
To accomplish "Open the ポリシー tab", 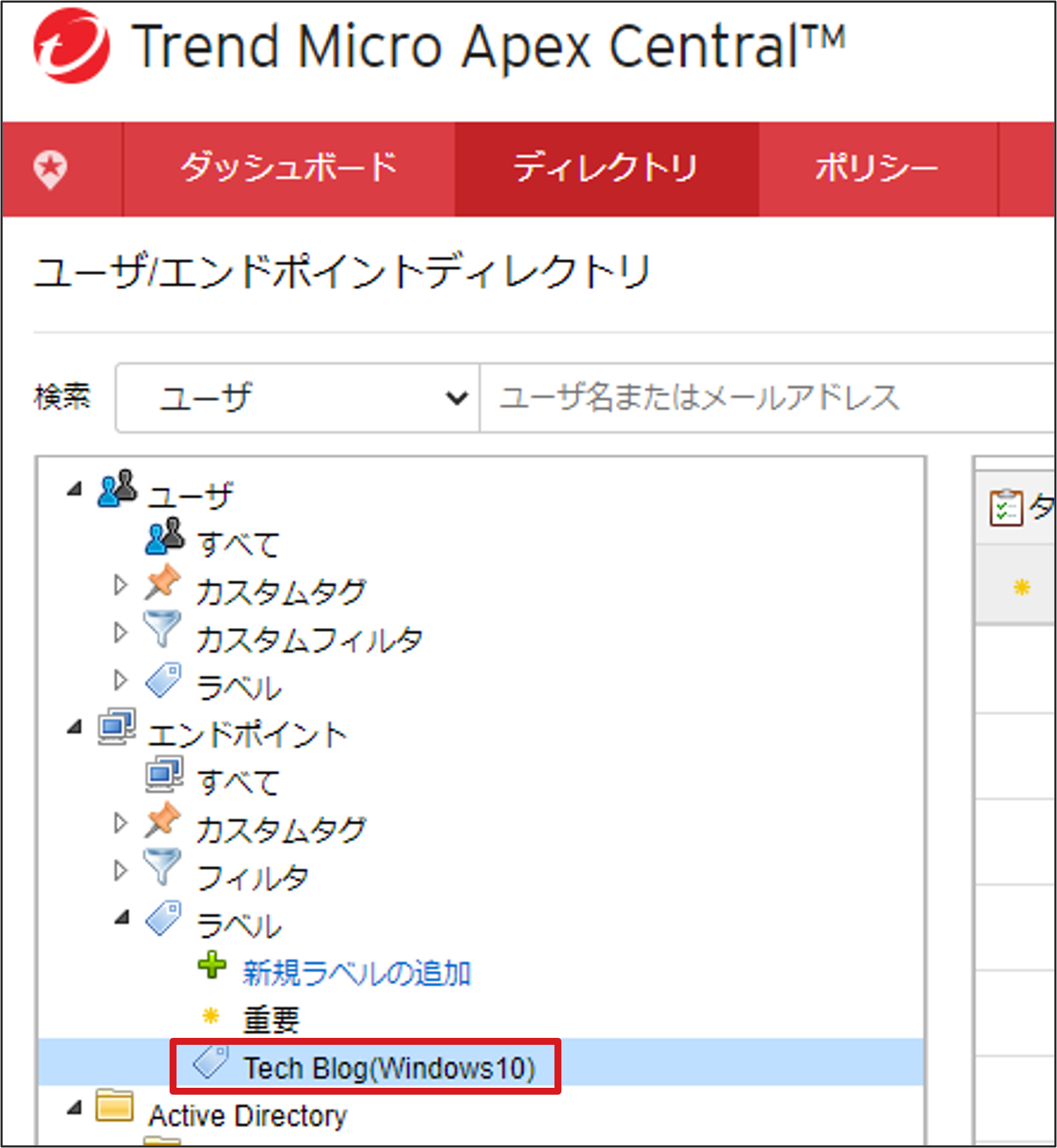I will [878, 169].
